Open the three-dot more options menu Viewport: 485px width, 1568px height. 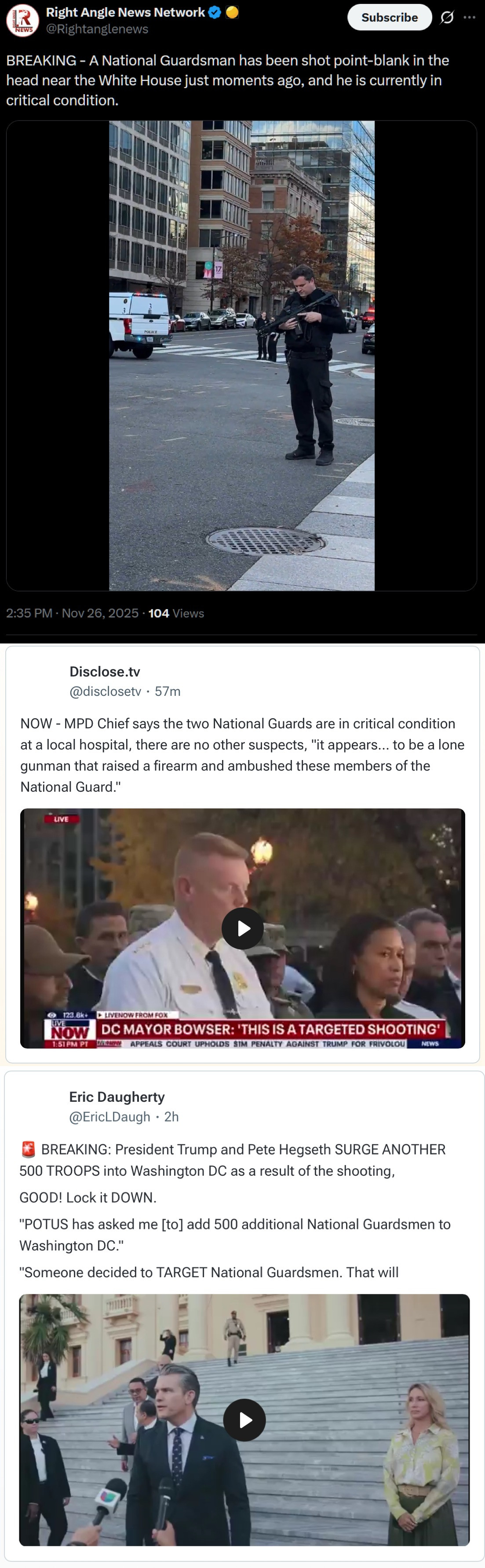[x=469, y=18]
